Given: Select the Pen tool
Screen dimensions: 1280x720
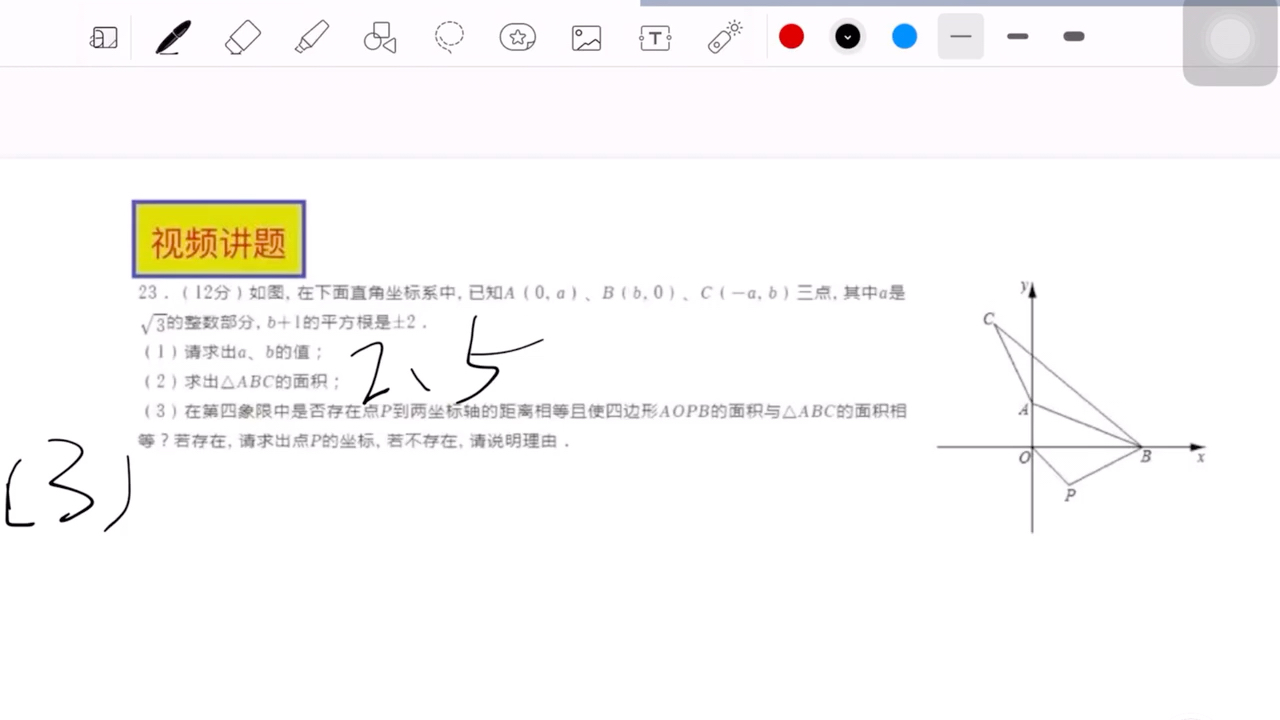Looking at the screenshot, I should coord(172,38).
